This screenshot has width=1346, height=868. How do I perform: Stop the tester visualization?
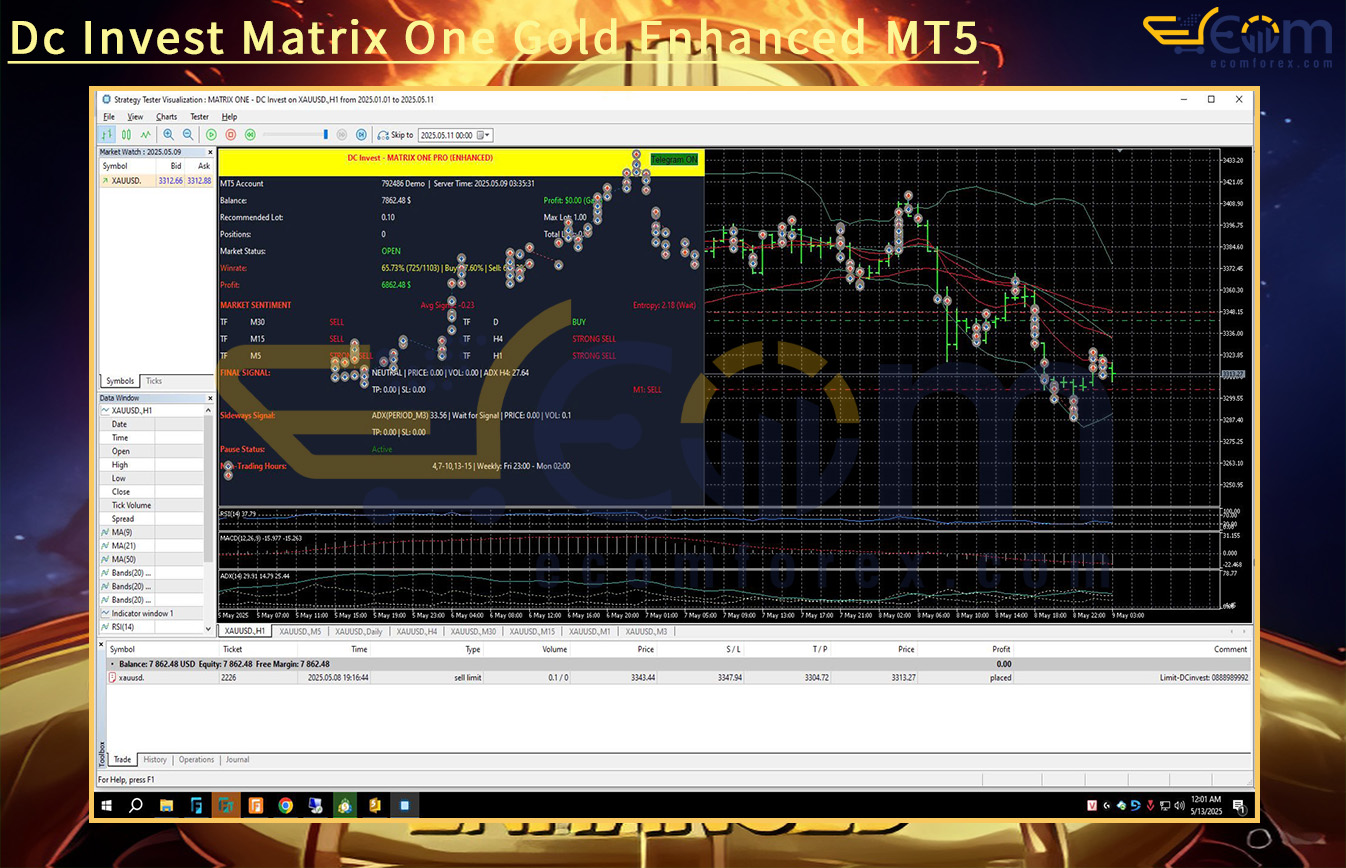(231, 134)
